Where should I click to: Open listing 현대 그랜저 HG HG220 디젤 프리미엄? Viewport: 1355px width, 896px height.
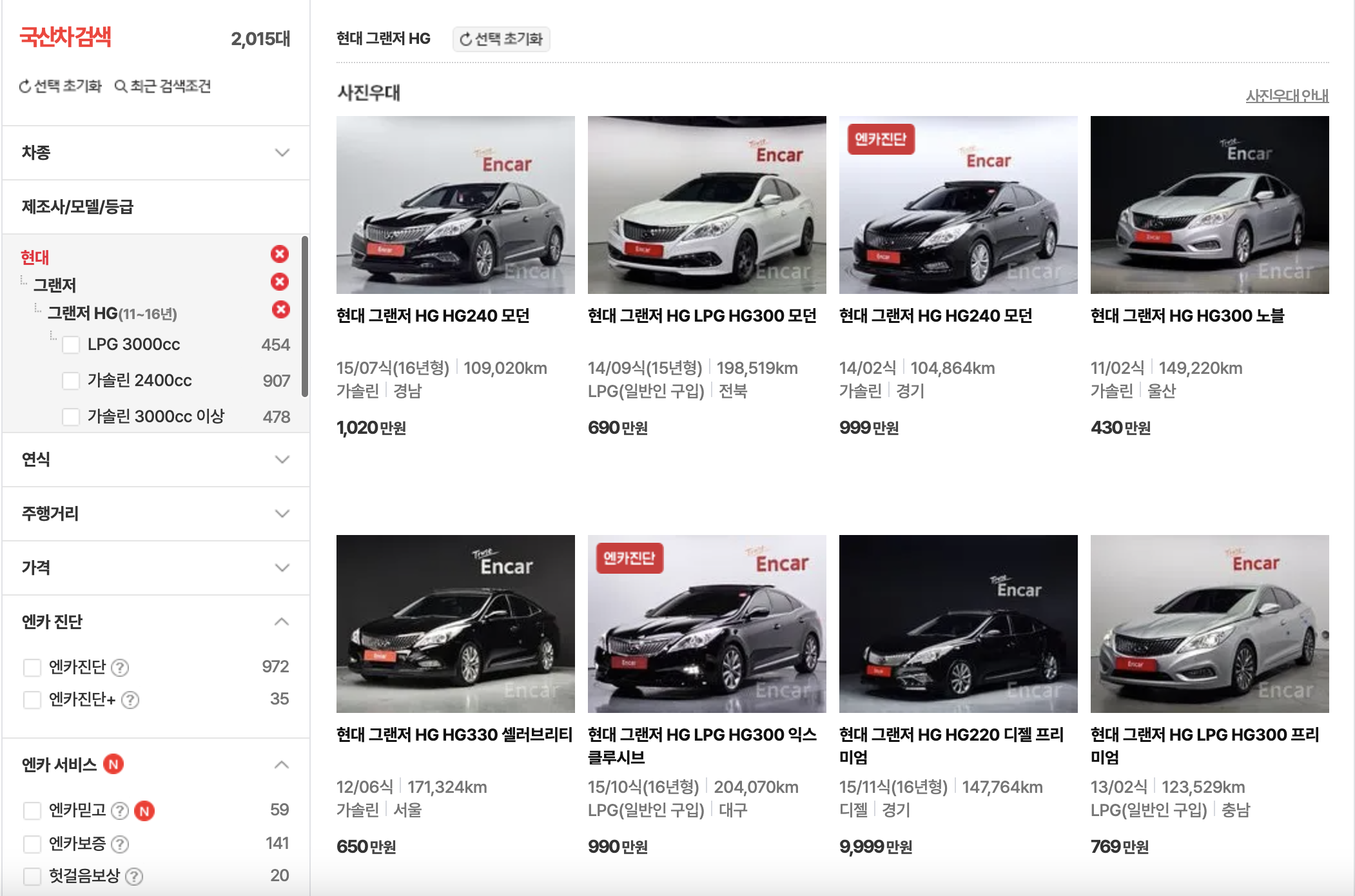coord(951,746)
